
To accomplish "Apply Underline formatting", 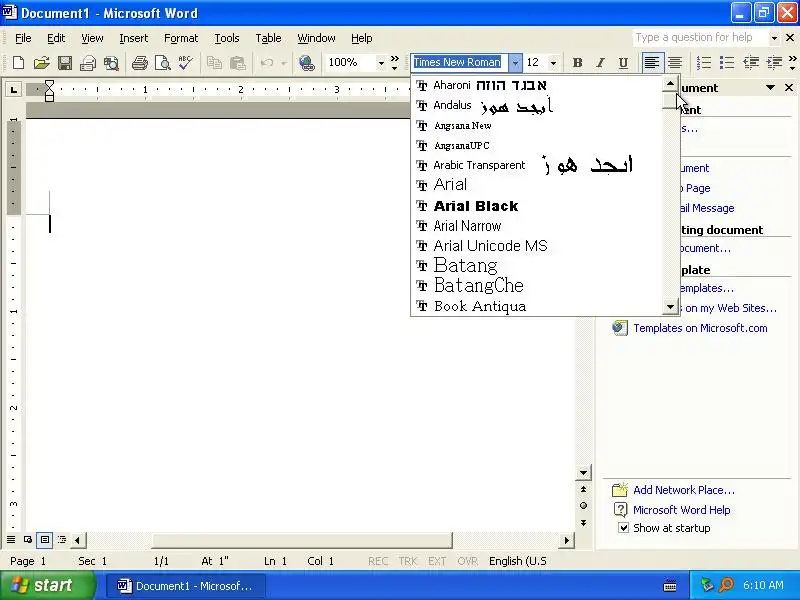I will pyautogui.click(x=623, y=63).
